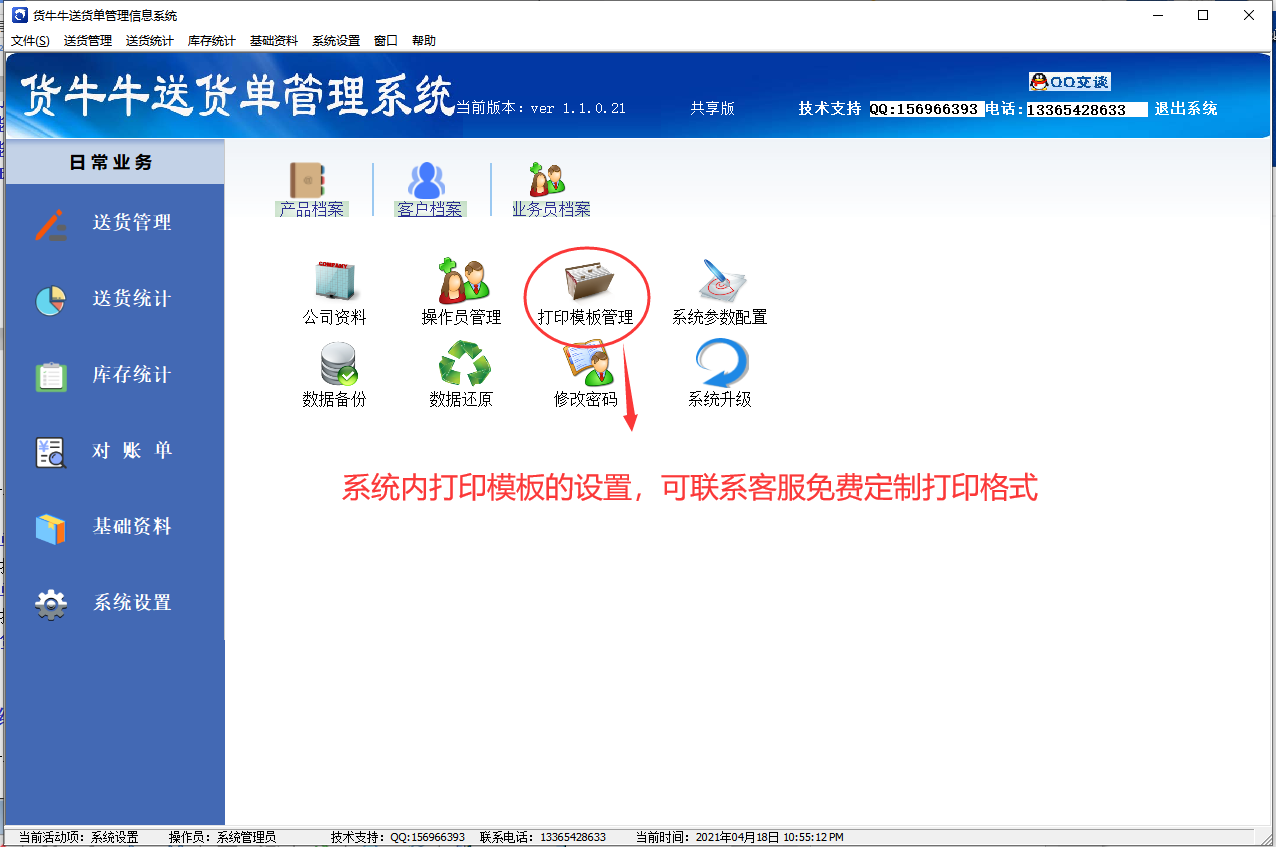Click the version text ver 1.1.0.21
Image resolution: width=1276 pixels, height=847 pixels.
click(x=578, y=108)
